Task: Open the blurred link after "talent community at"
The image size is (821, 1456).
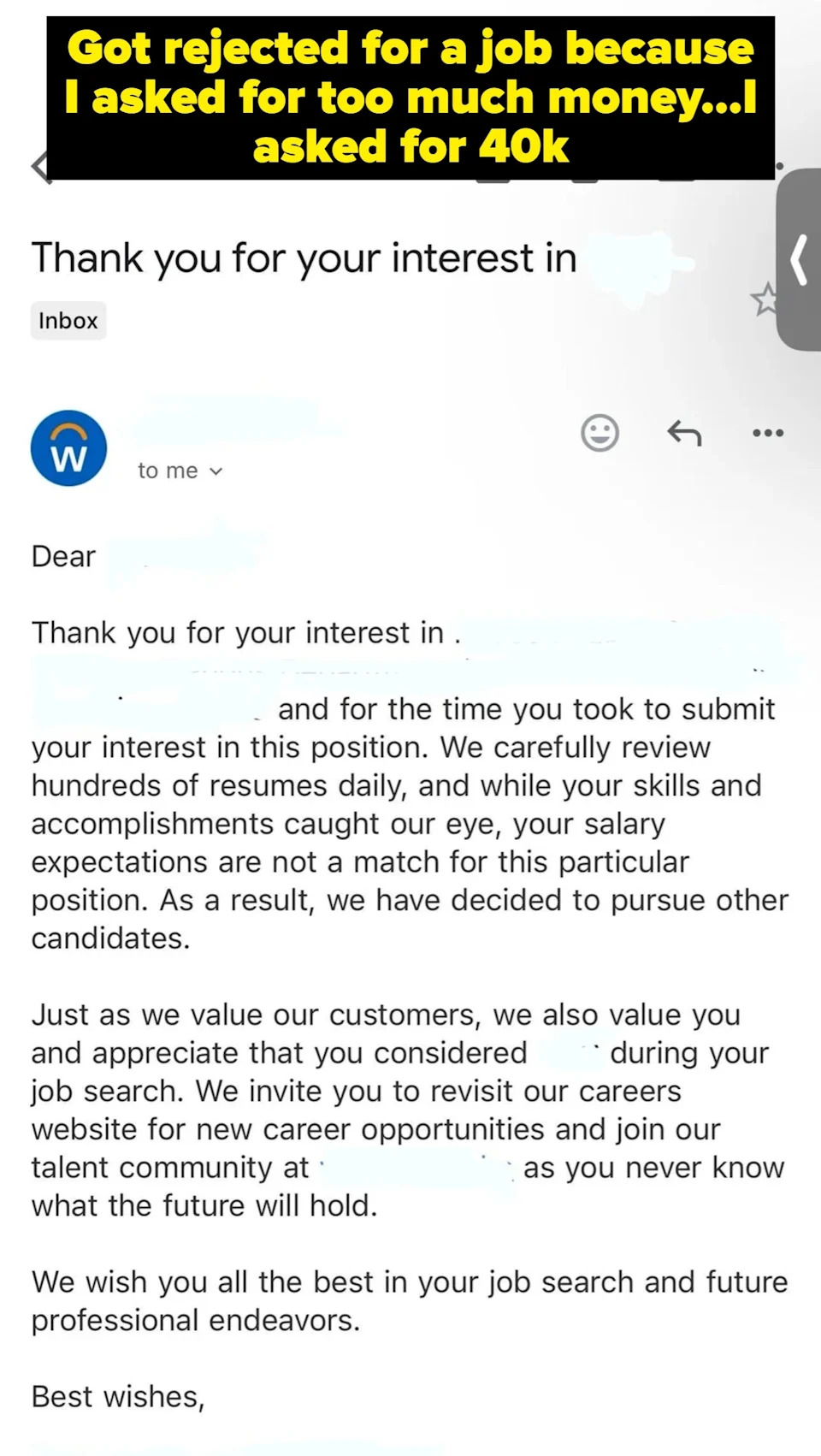Action: tap(415, 1169)
